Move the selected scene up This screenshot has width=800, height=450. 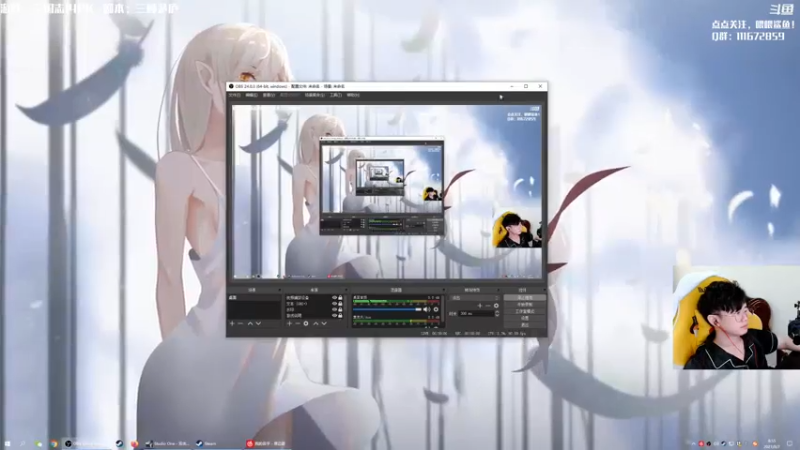point(250,323)
